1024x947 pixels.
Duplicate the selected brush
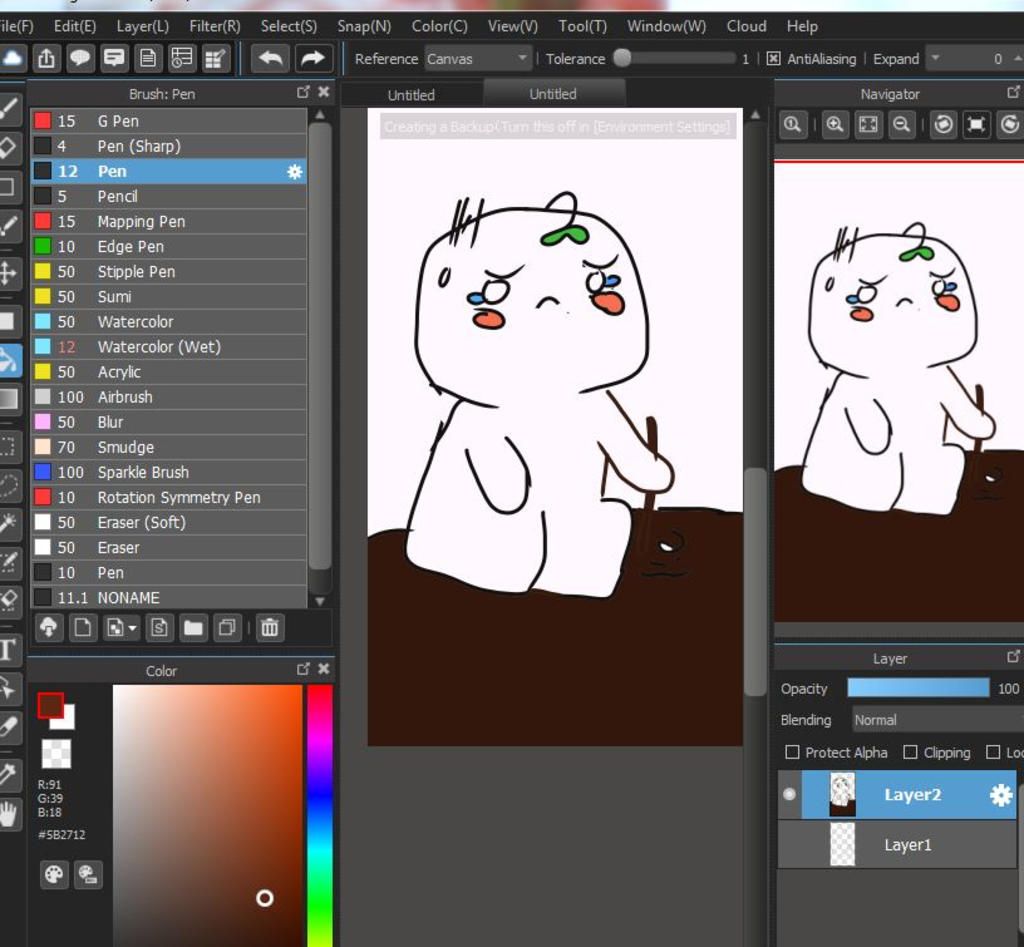[x=227, y=628]
